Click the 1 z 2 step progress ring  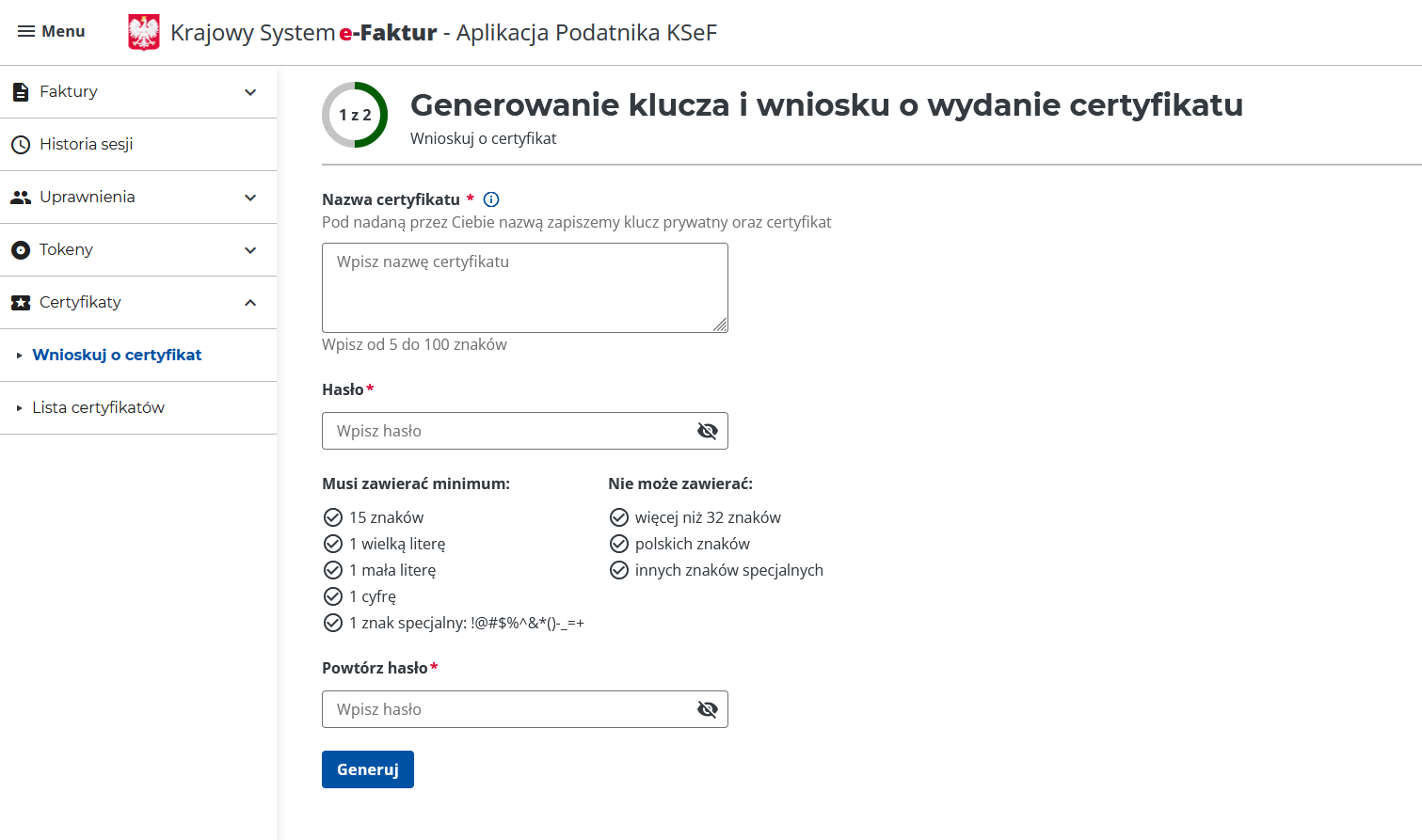click(x=355, y=115)
